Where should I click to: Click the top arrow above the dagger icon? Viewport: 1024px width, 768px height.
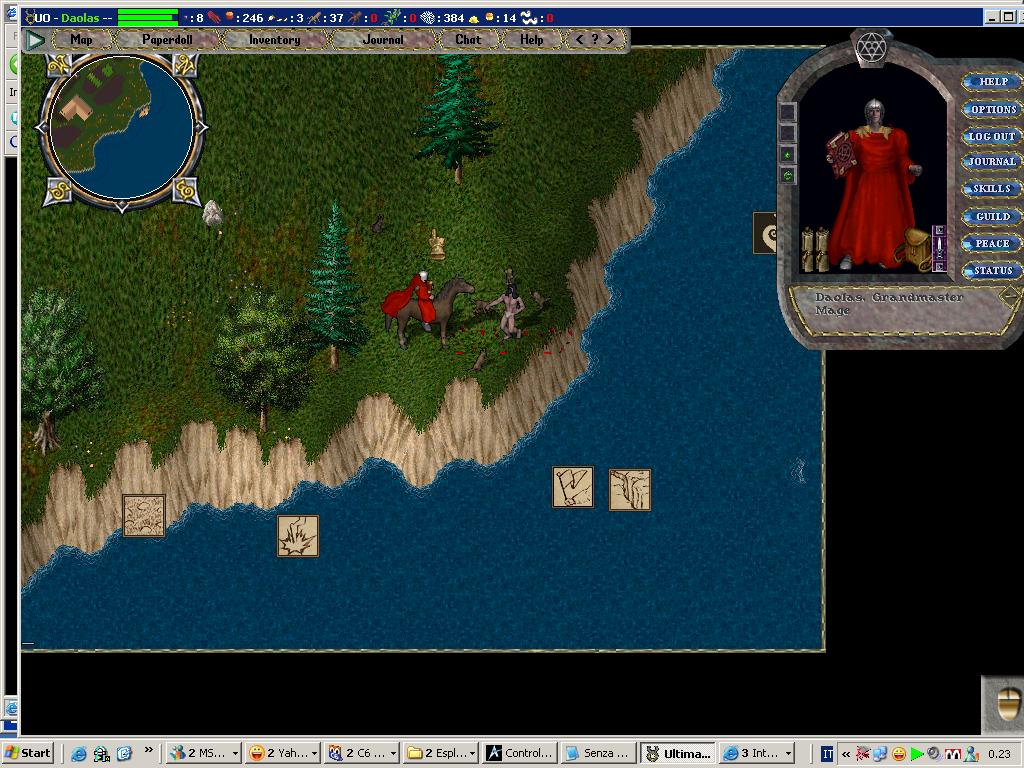pos(939,230)
